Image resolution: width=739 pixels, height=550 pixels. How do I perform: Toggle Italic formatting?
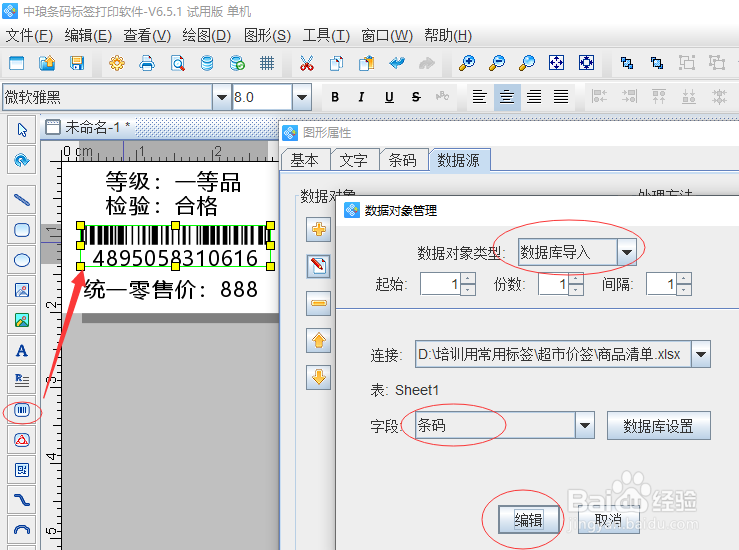pyautogui.click(x=361, y=97)
